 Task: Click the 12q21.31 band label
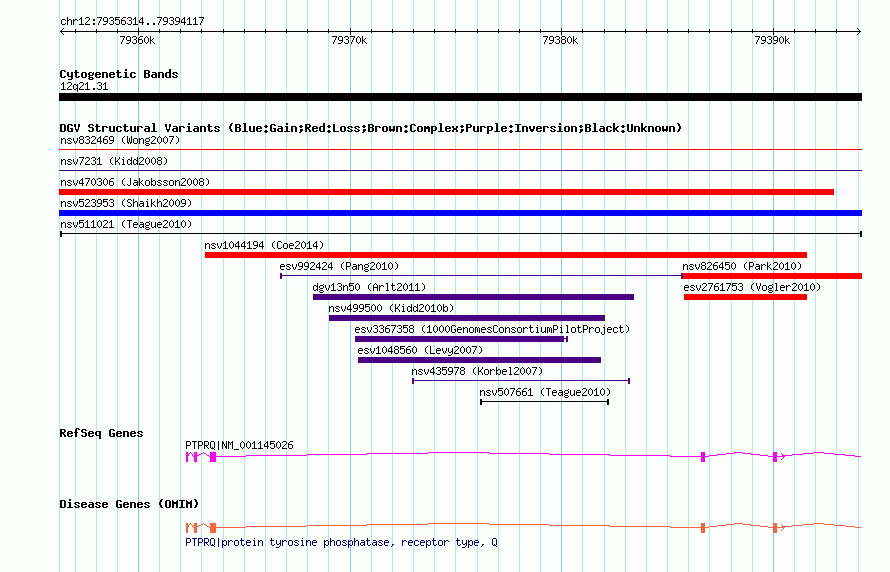(x=84, y=87)
